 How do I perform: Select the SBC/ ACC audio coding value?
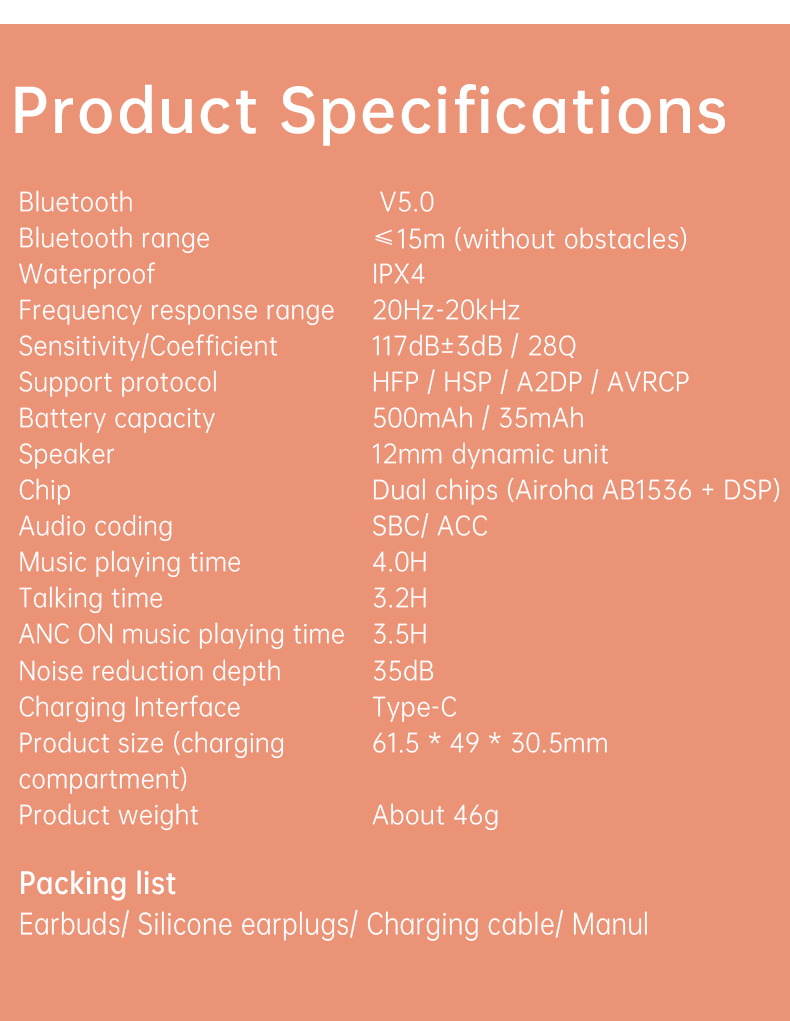(x=430, y=526)
